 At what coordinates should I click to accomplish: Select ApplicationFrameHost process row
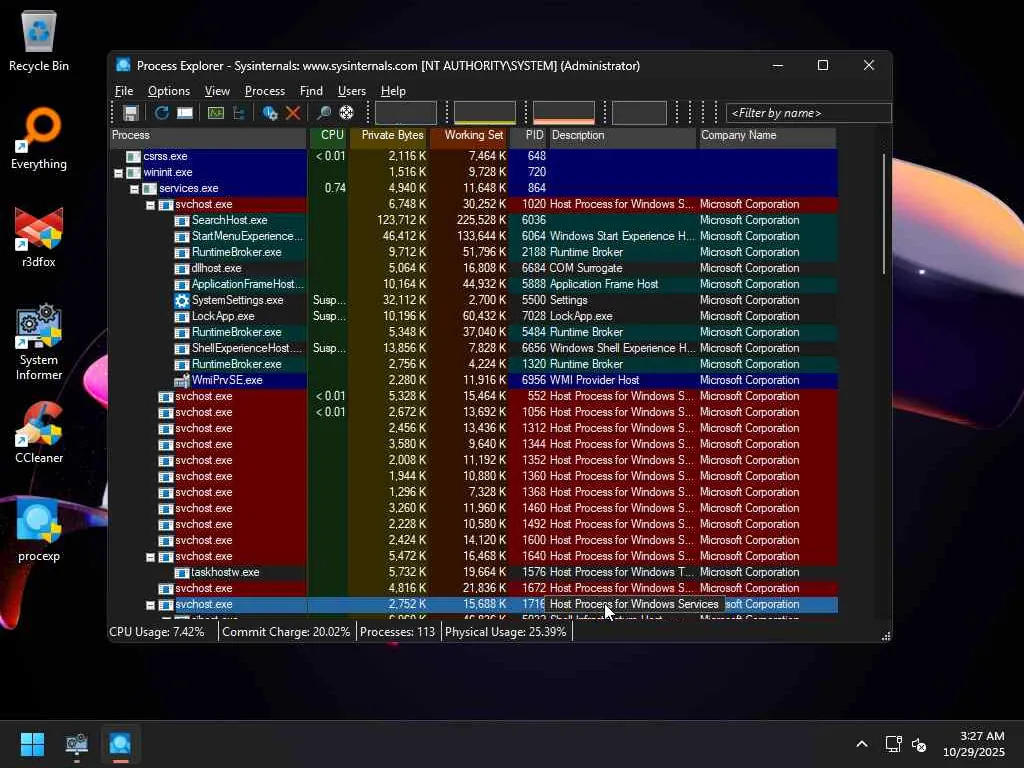[x=473, y=284]
